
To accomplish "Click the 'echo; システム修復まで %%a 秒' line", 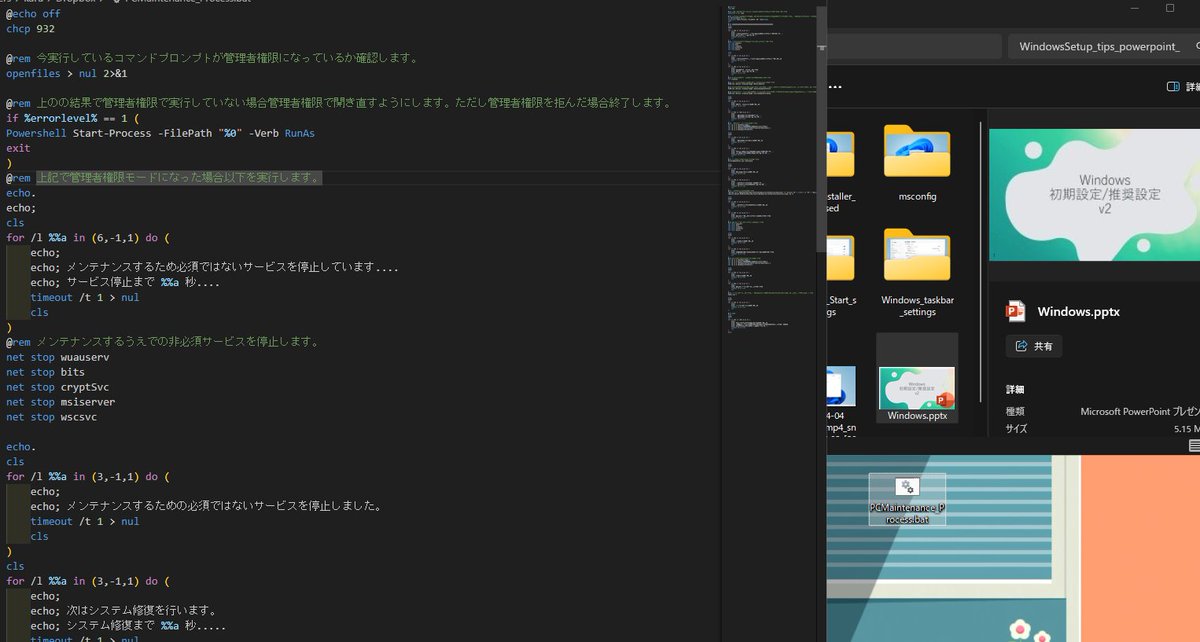I will pyautogui.click(x=128, y=625).
